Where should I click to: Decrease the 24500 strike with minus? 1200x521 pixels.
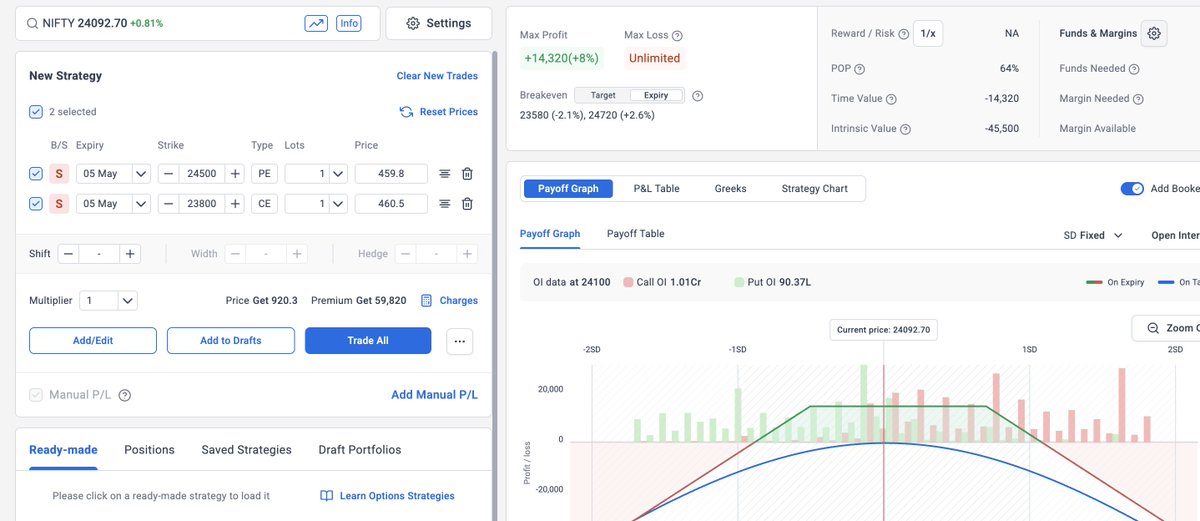[169, 174]
